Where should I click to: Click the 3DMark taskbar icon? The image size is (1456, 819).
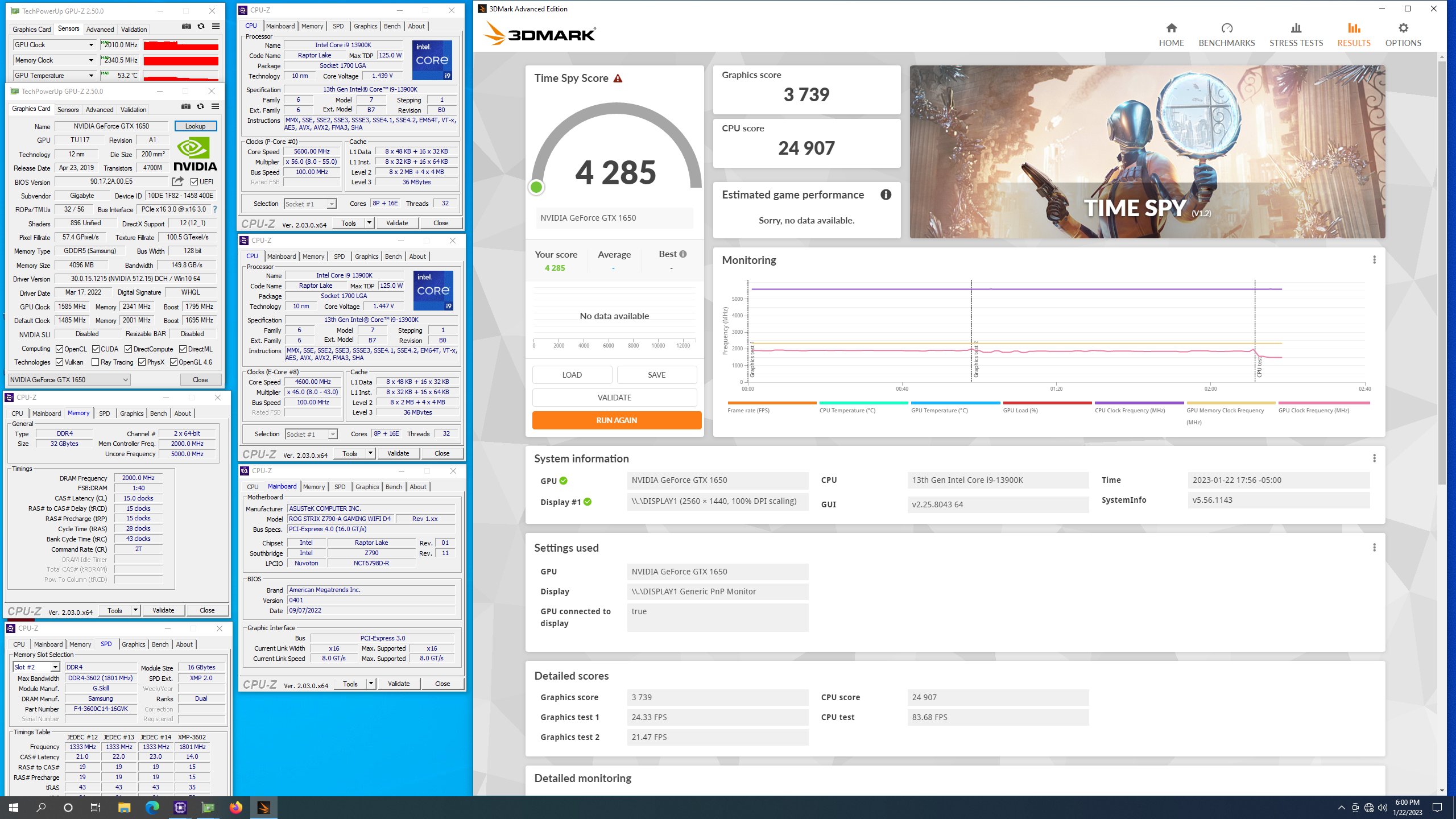pos(263,807)
